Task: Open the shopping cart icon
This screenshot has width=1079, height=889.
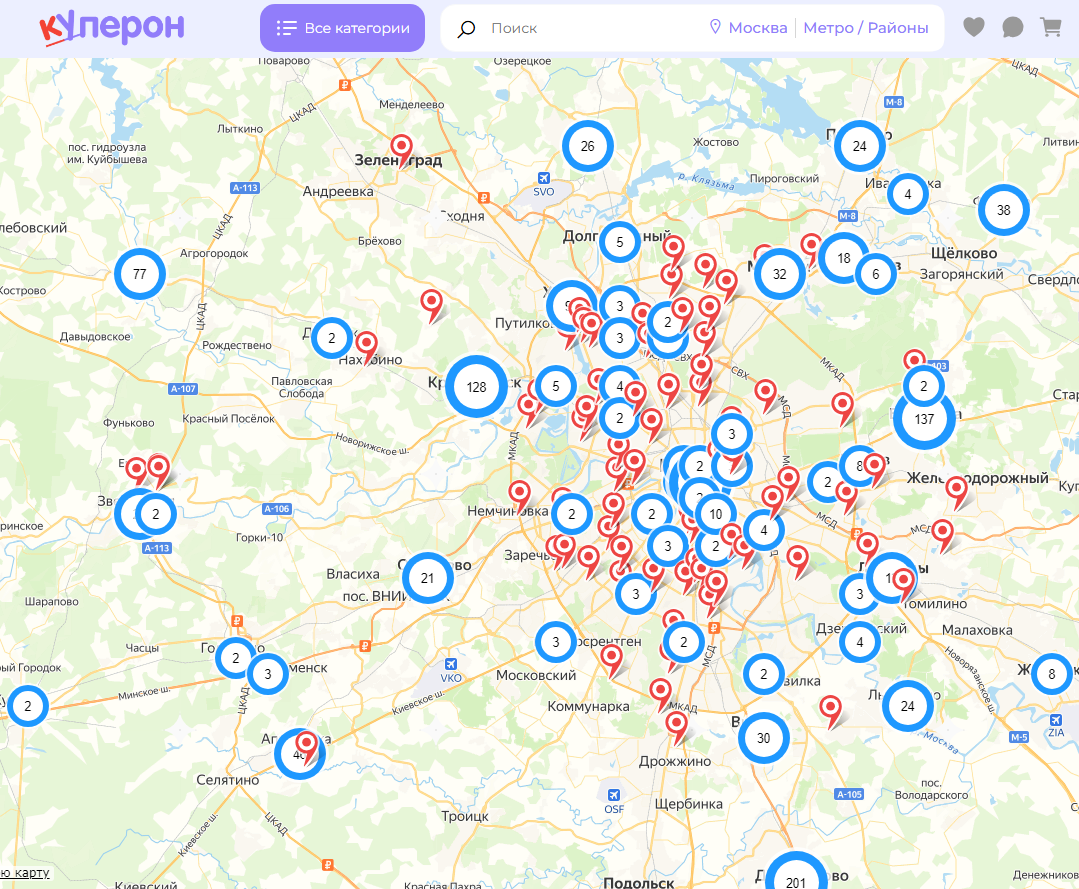Action: (x=1050, y=28)
